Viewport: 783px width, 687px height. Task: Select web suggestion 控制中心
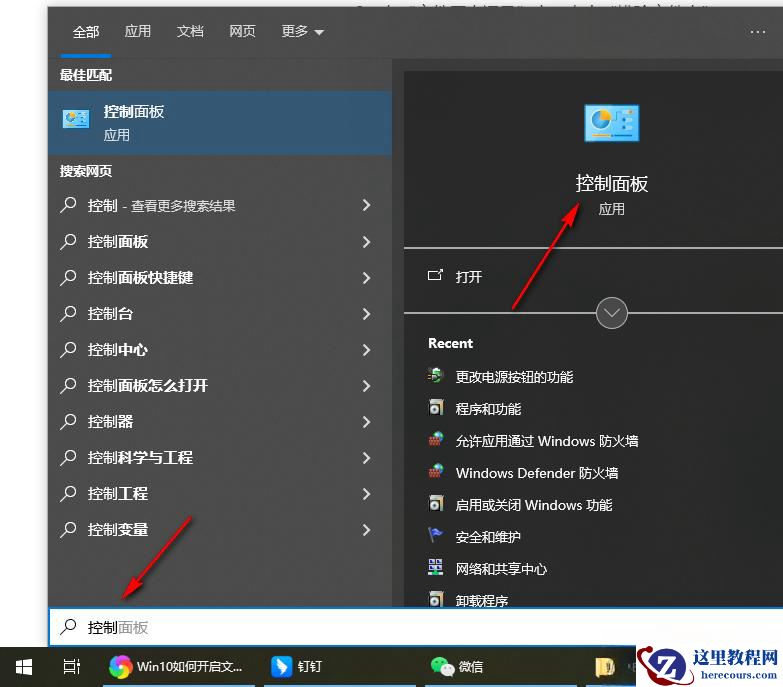click(x=220, y=349)
